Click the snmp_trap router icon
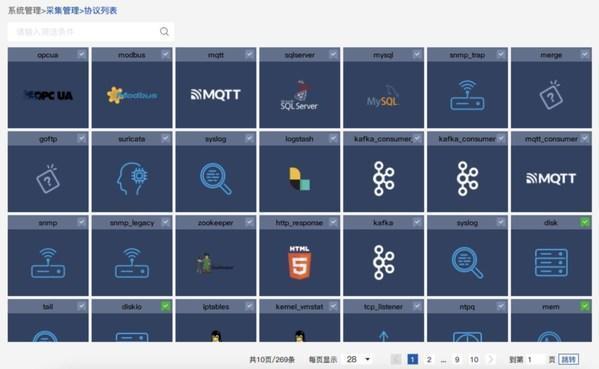 point(467,95)
